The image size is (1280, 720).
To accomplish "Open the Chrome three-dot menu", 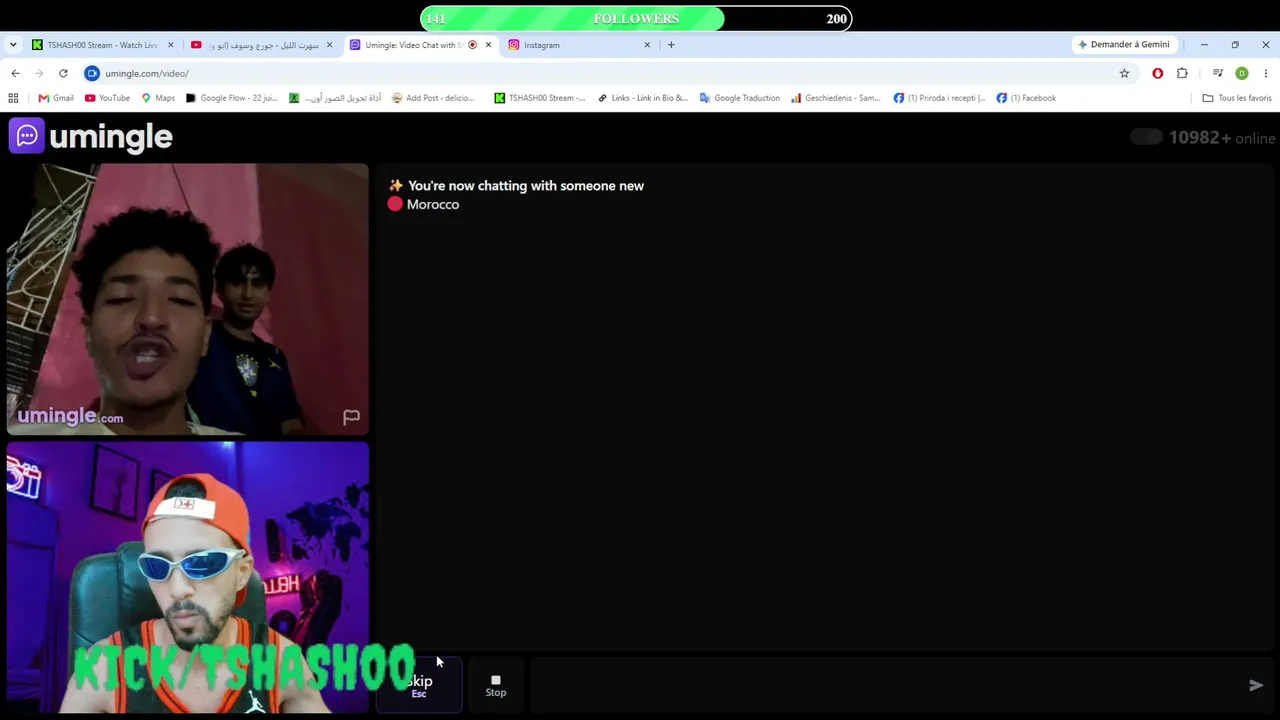I will coord(1266,73).
